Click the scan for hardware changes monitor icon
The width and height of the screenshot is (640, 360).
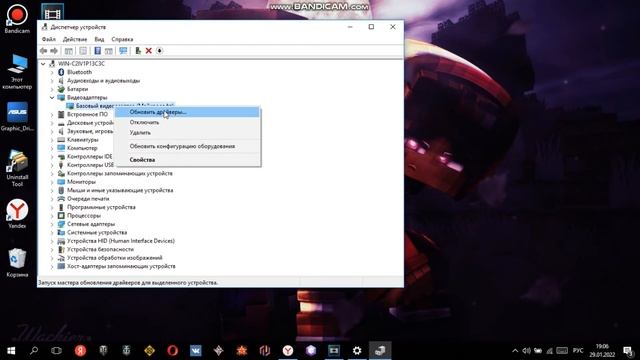point(123,51)
